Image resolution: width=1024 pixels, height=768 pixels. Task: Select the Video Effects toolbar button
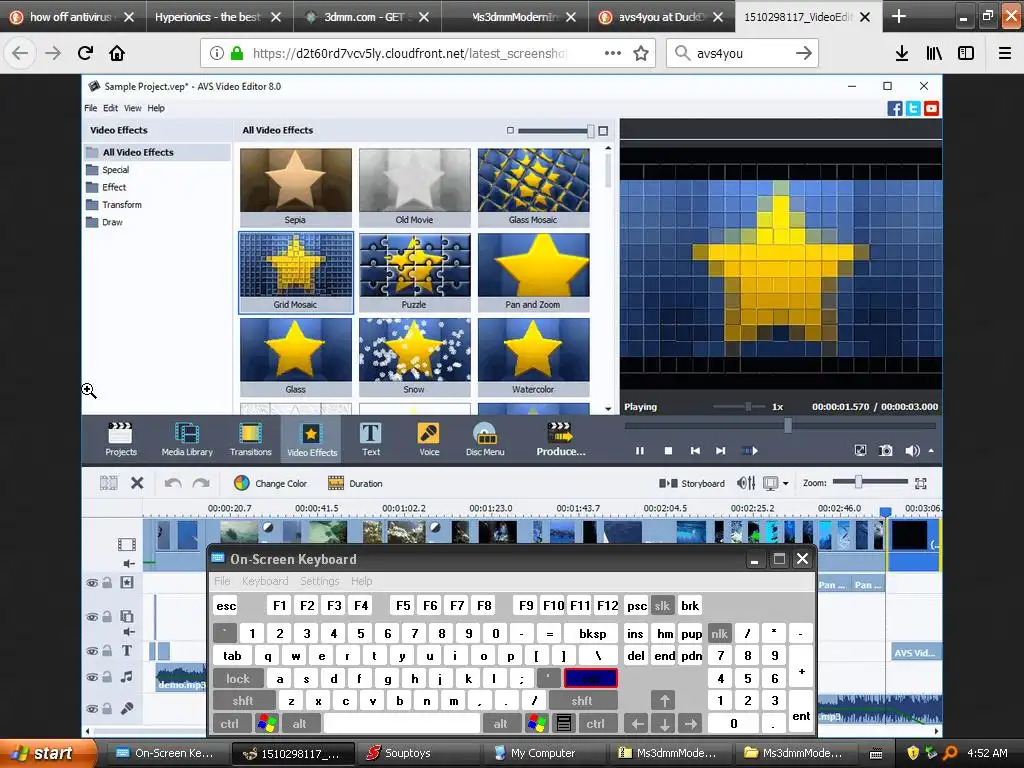click(x=312, y=439)
